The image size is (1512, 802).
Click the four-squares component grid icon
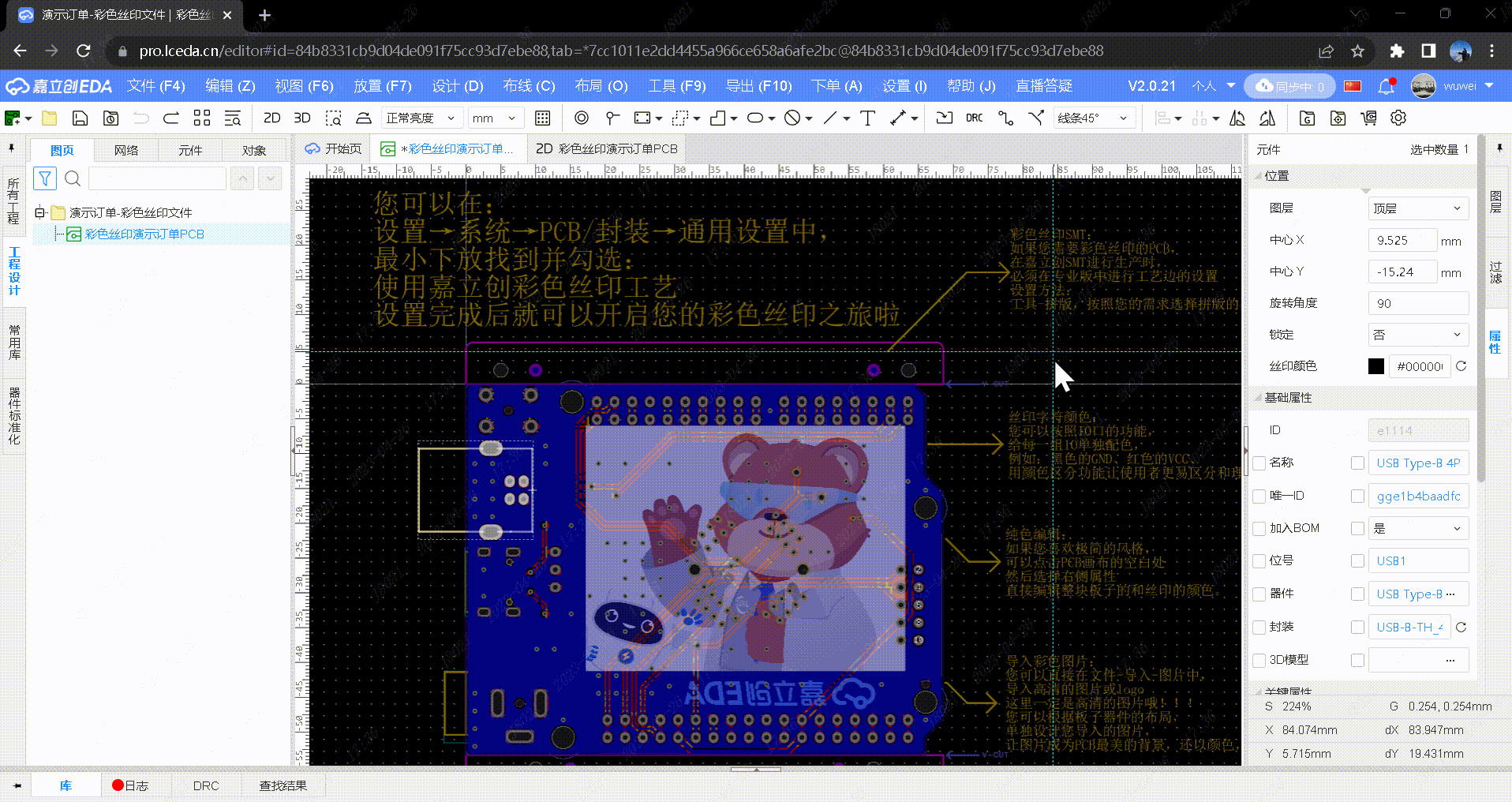click(202, 118)
